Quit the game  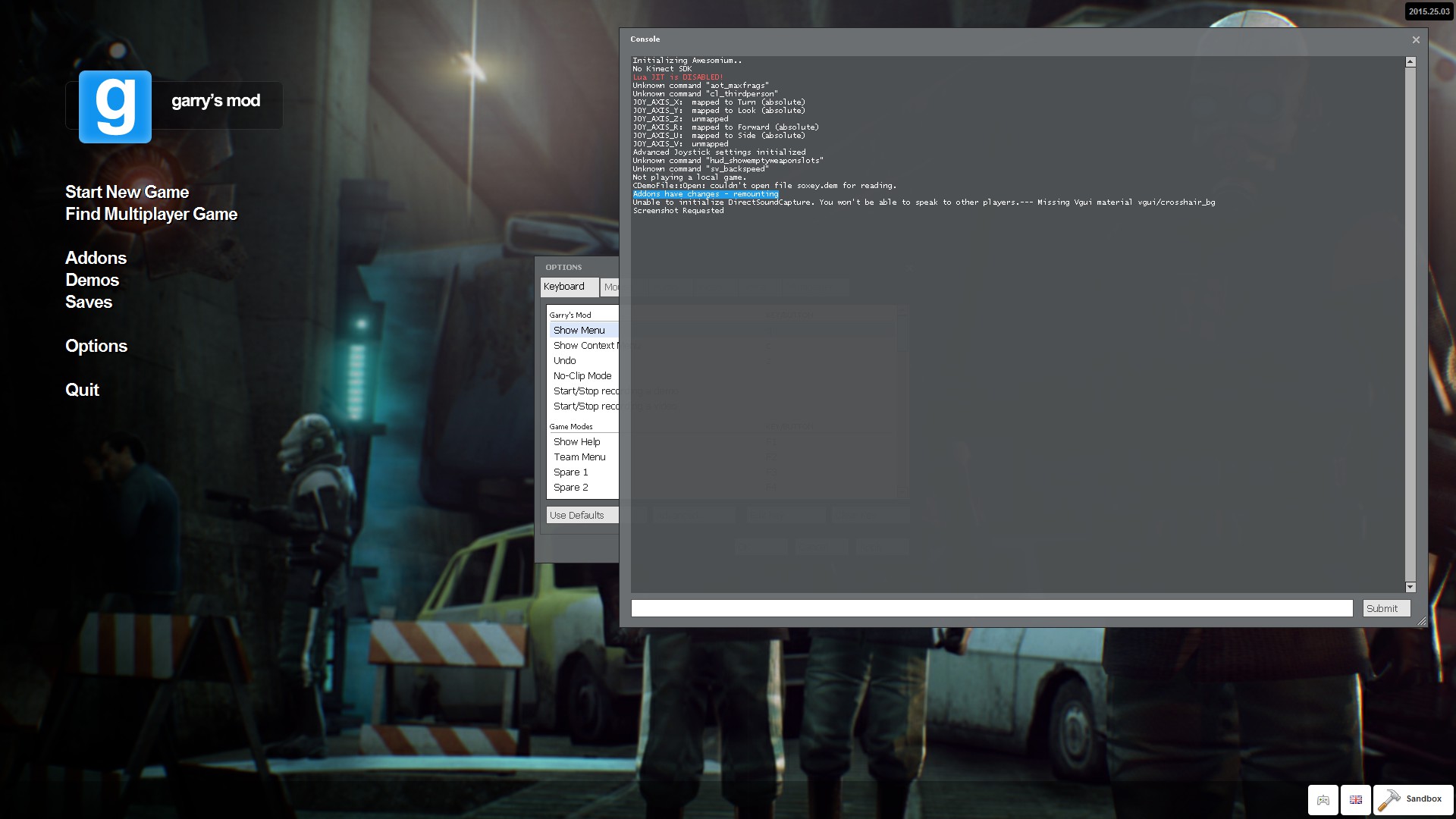(x=82, y=390)
